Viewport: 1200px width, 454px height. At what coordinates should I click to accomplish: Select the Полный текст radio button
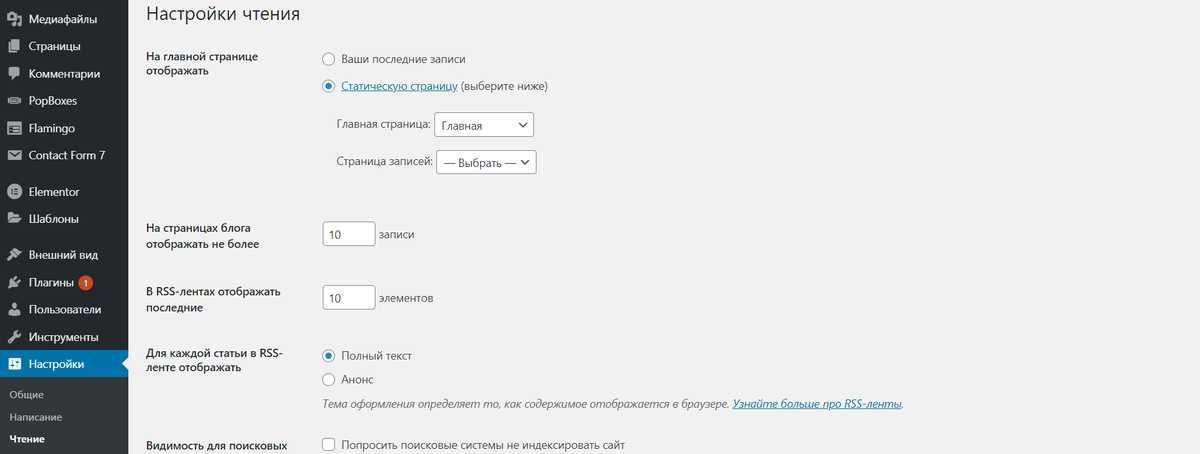328,356
